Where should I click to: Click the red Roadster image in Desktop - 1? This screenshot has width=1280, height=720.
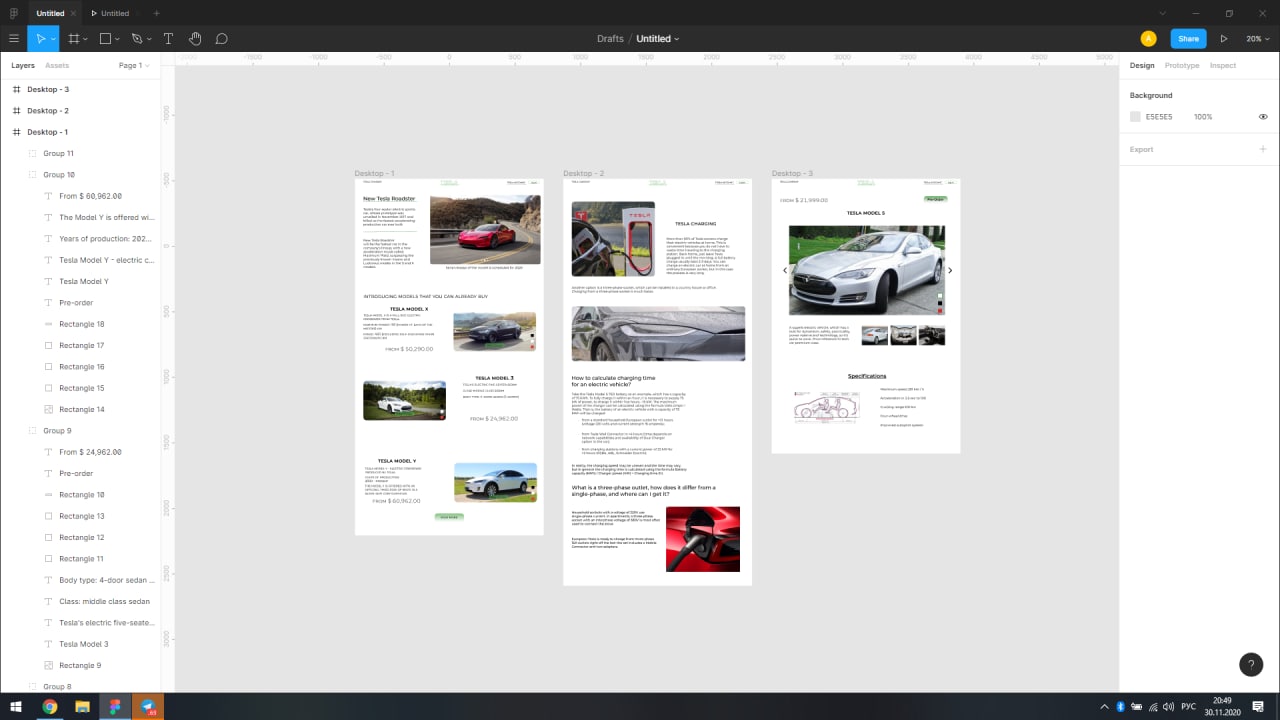tap(485, 229)
